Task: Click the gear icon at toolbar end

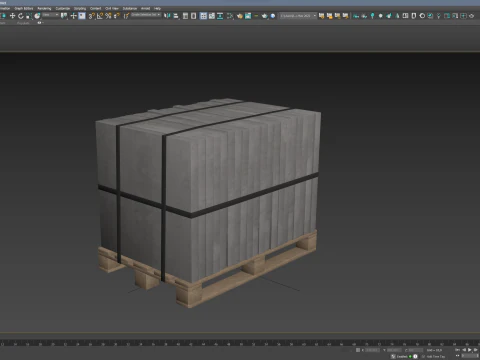Action: pos(471,16)
